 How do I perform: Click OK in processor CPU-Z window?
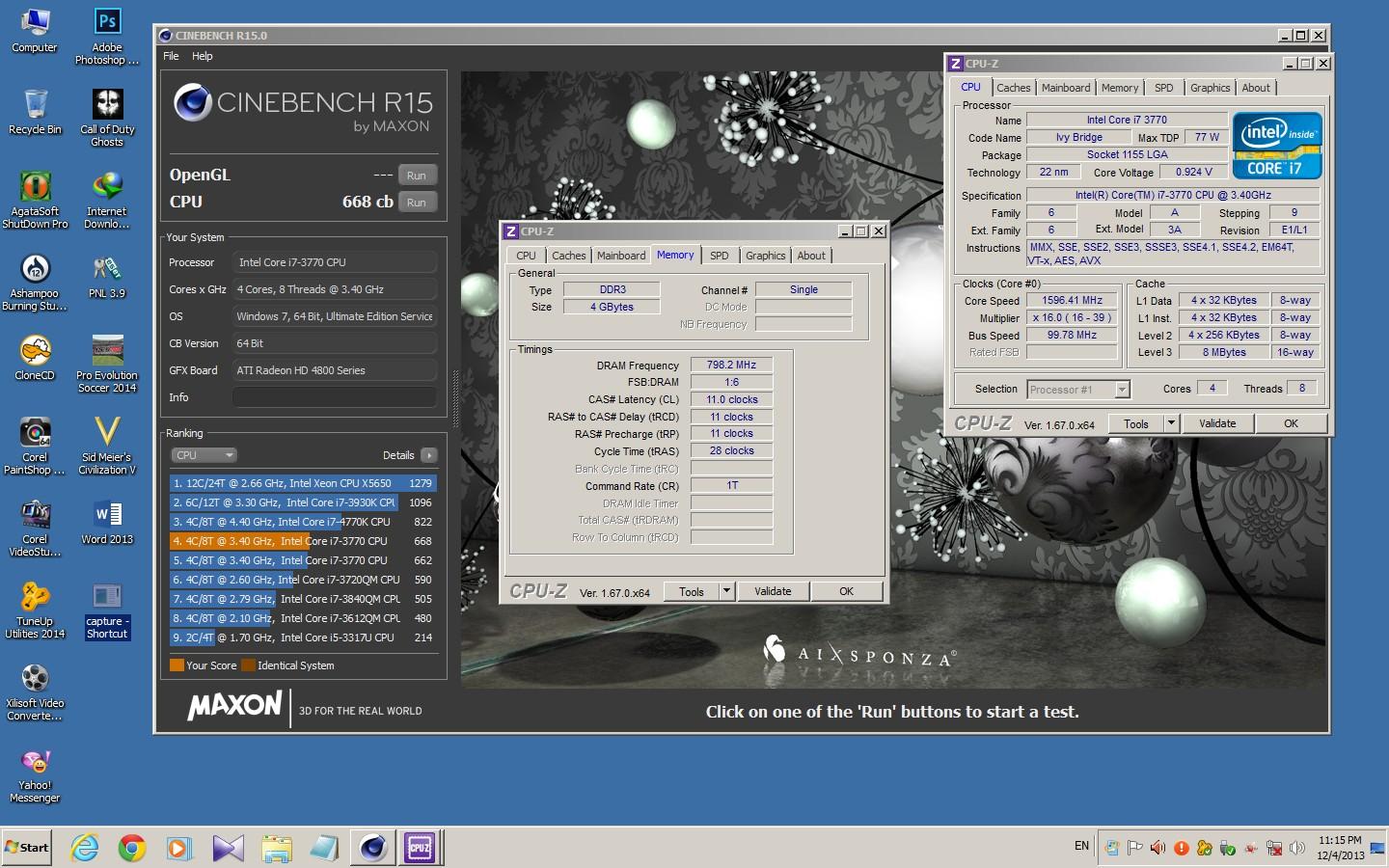(1291, 423)
